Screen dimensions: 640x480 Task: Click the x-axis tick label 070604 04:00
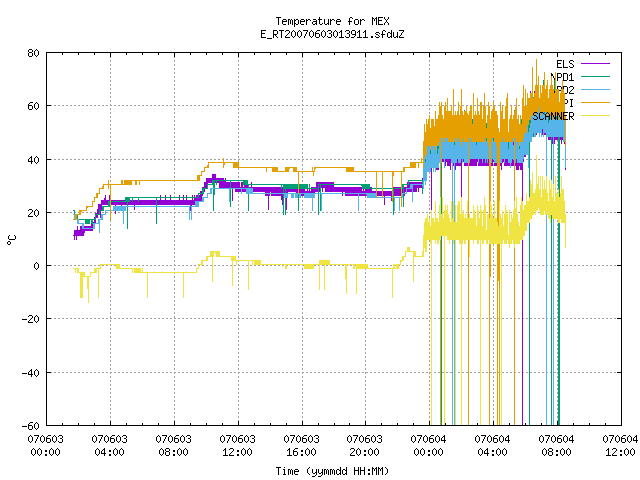pyautogui.click(x=493, y=446)
